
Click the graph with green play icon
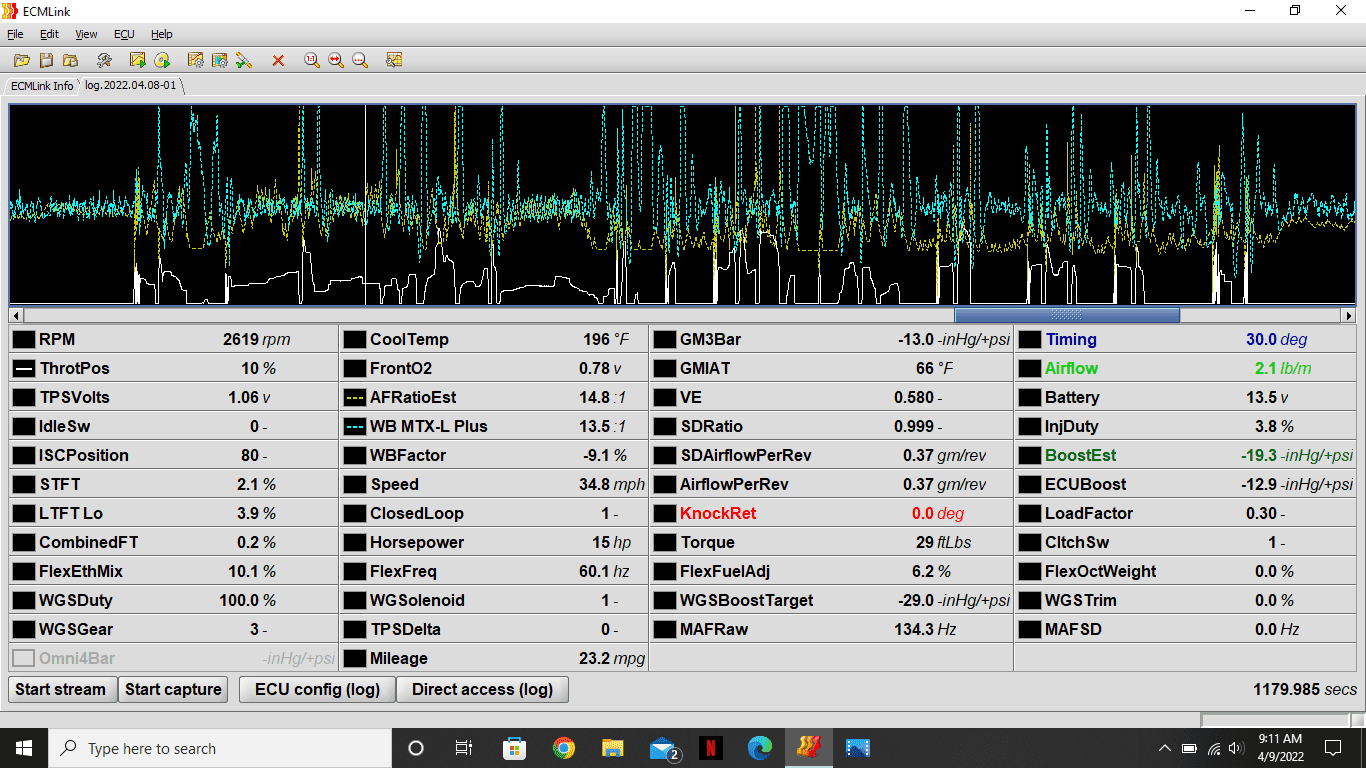(138, 61)
